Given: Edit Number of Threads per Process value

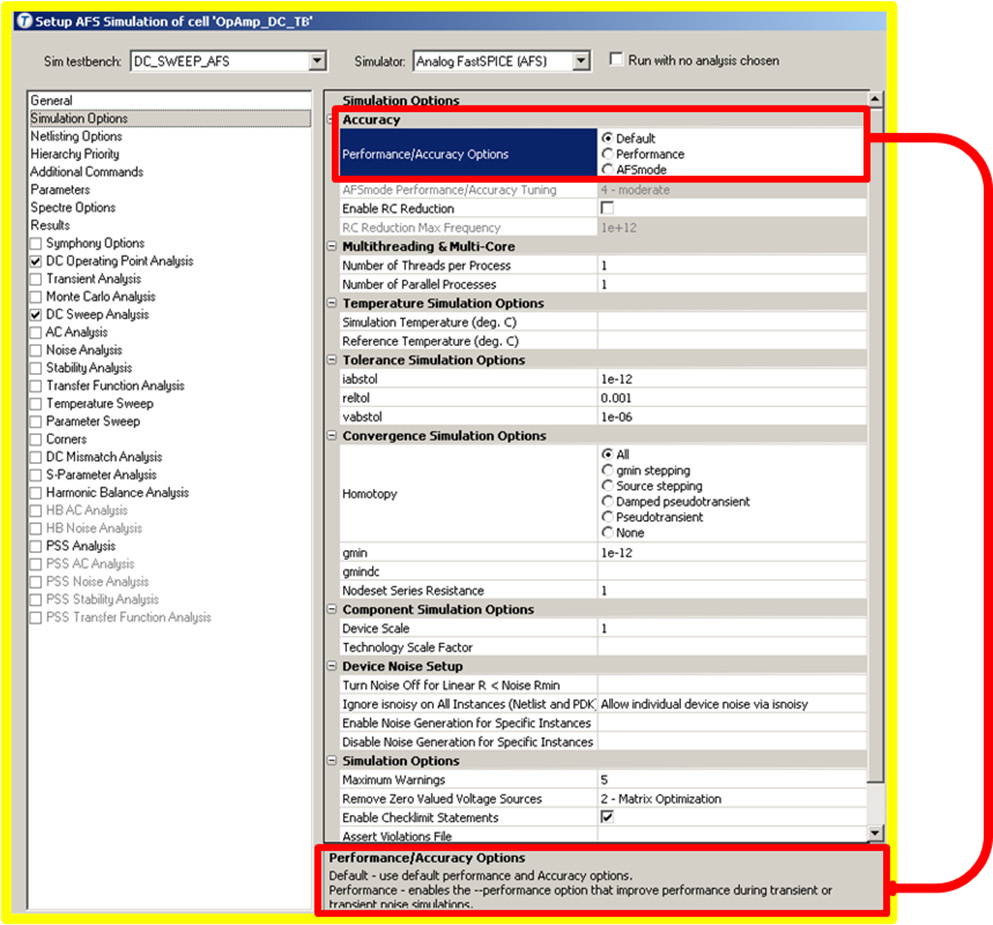Looking at the screenshot, I should (x=731, y=265).
